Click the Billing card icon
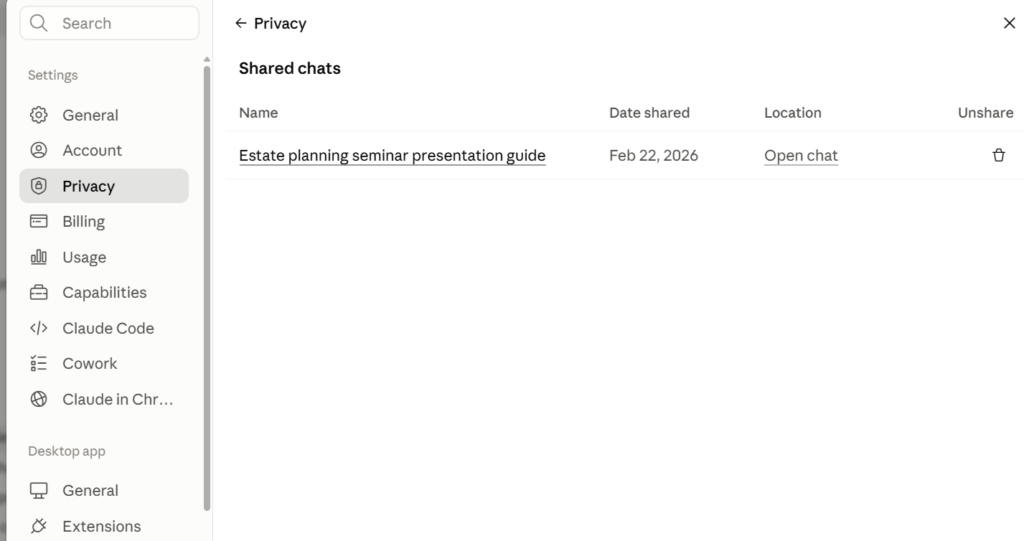Screen dimensions: 1024x541 click(x=39, y=221)
